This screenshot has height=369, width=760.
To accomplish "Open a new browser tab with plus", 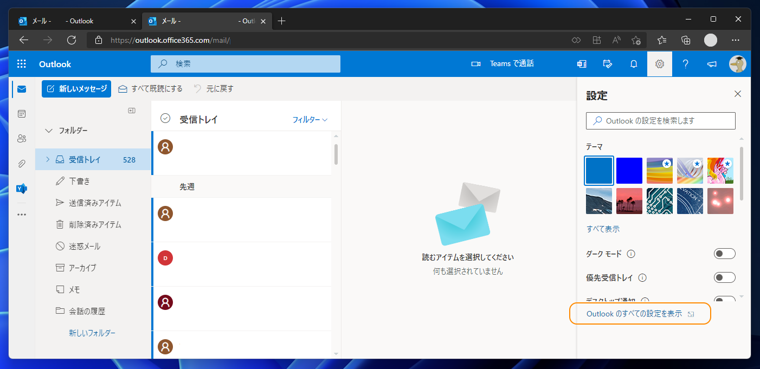I will tap(282, 21).
